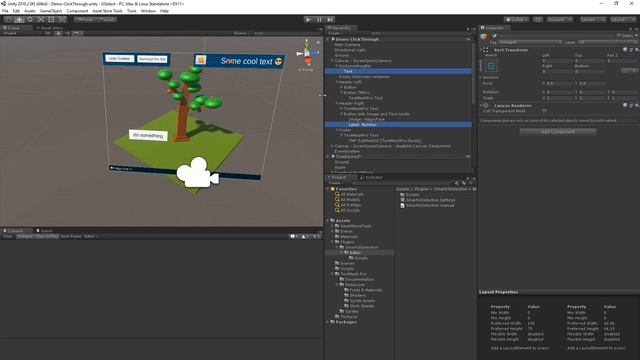Open the Asset Store Tools menu
The width and height of the screenshot is (640, 360).
coord(107,11)
